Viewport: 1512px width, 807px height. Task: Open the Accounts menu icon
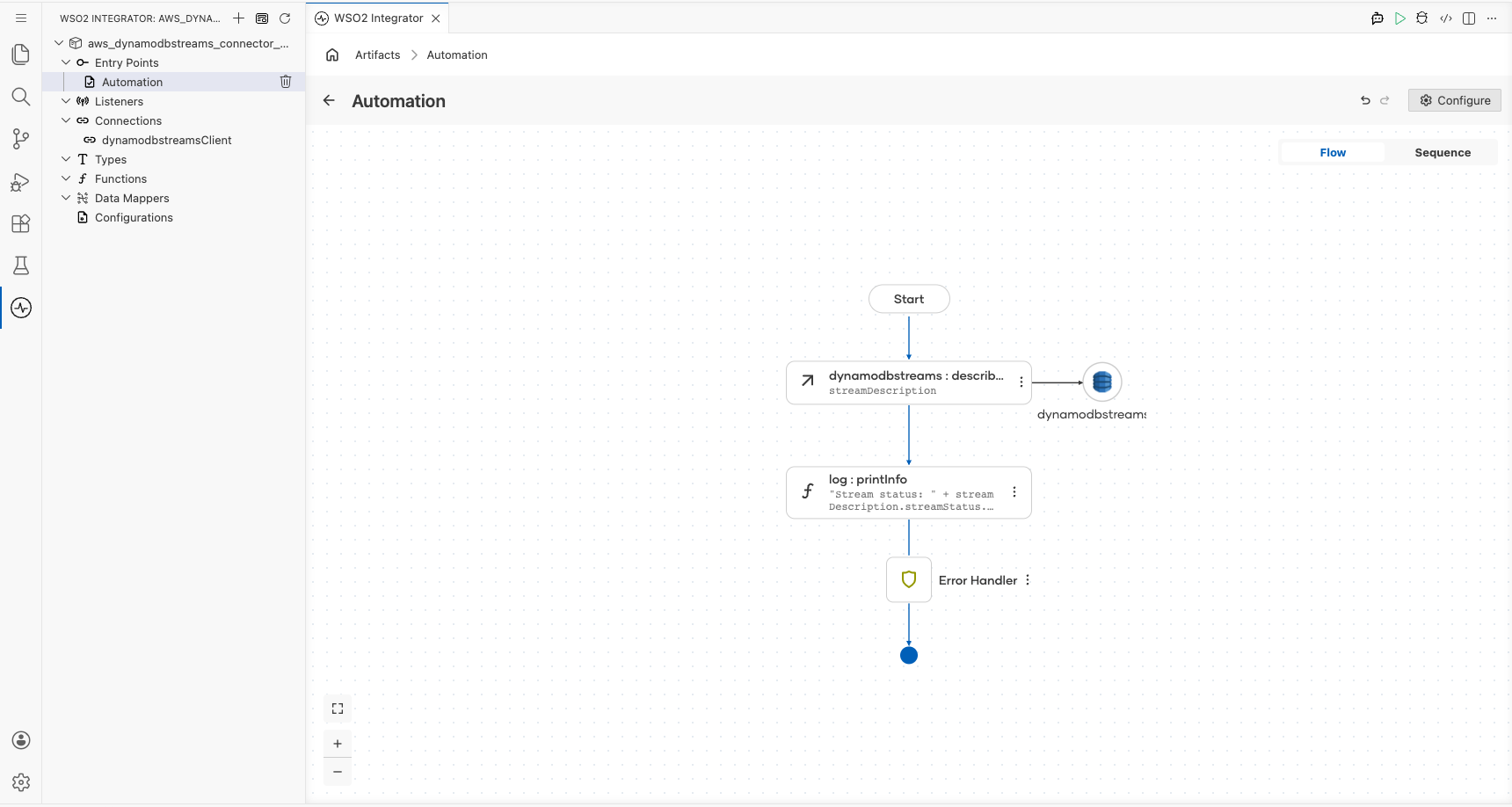(x=21, y=740)
